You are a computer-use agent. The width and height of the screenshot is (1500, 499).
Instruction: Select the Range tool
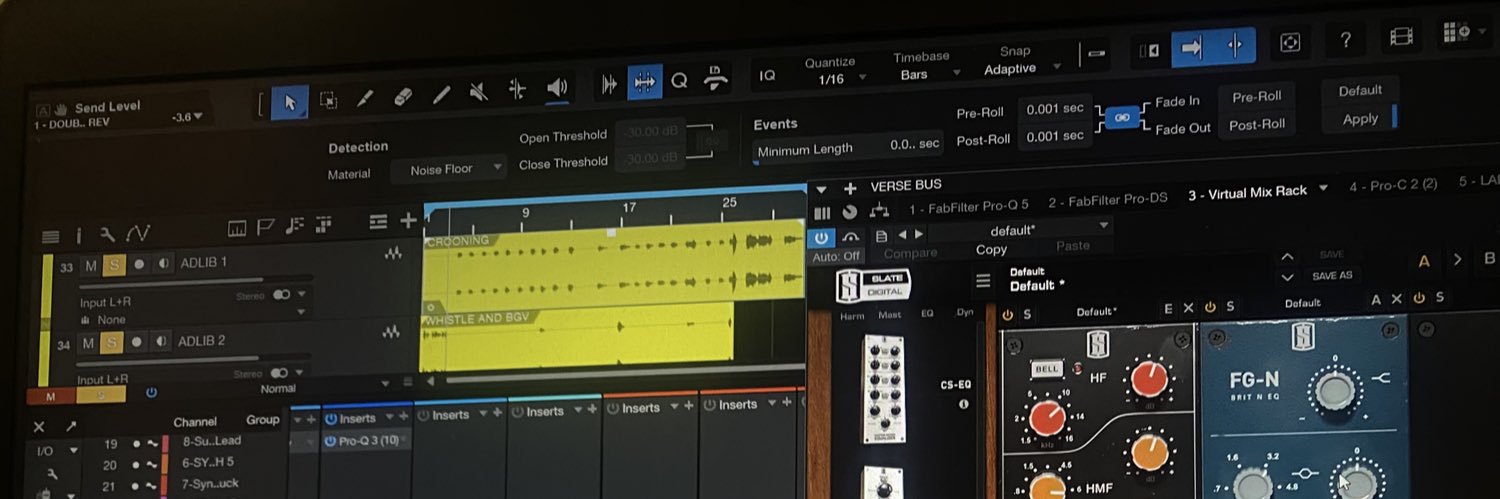tap(328, 100)
